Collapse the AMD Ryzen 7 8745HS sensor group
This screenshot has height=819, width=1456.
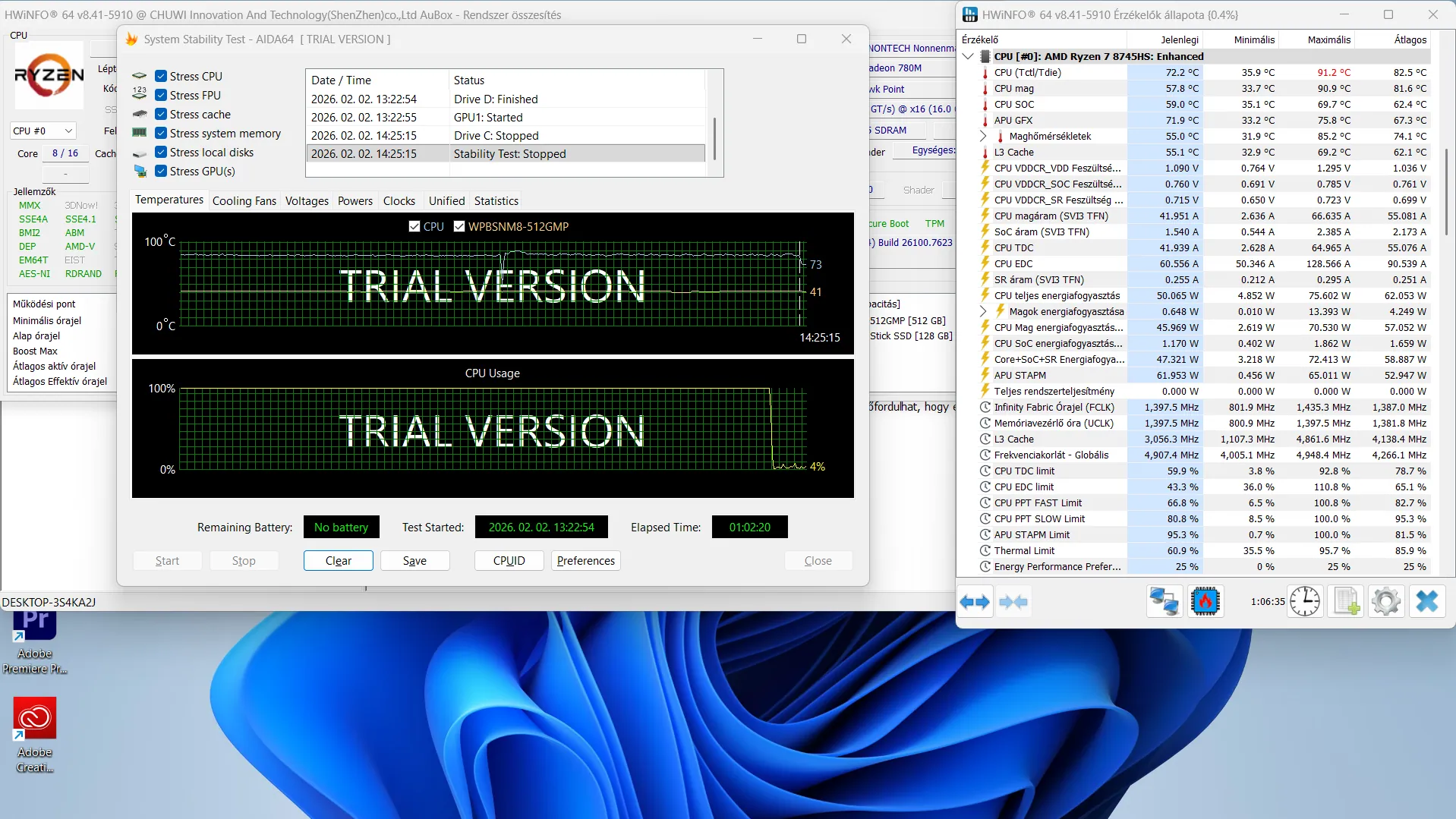968,56
